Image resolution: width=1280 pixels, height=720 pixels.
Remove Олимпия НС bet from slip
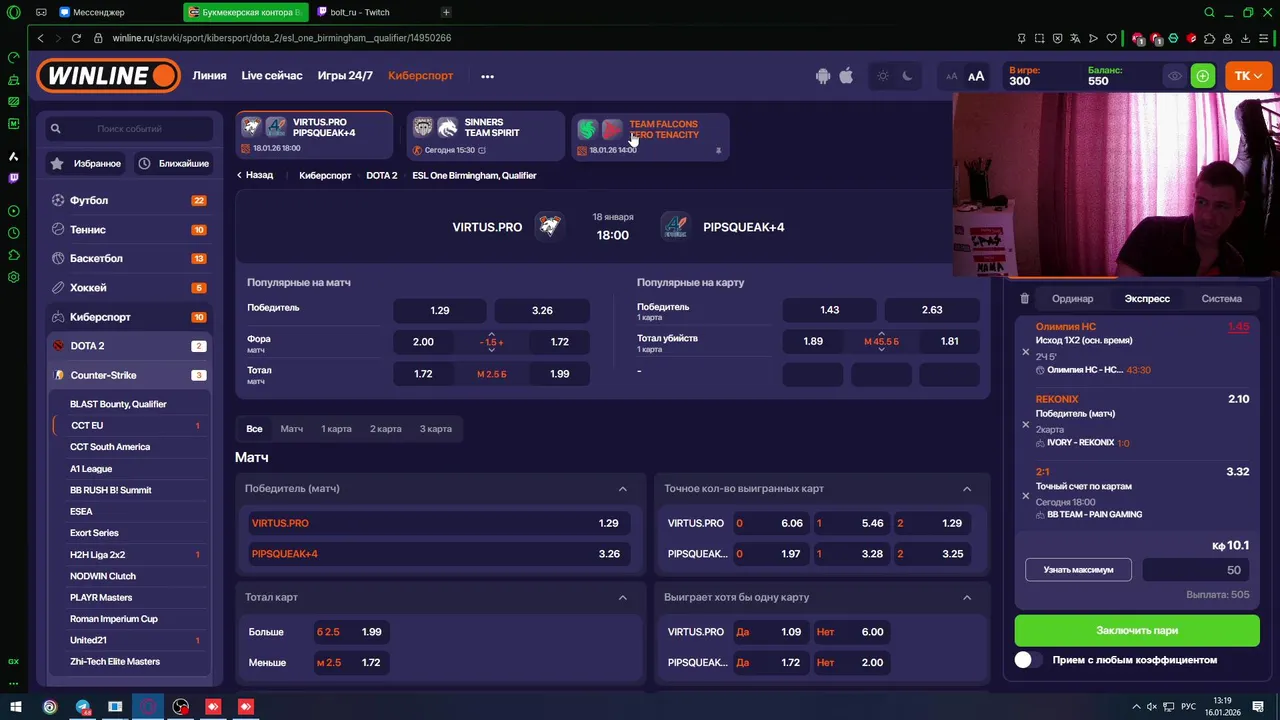1025,352
